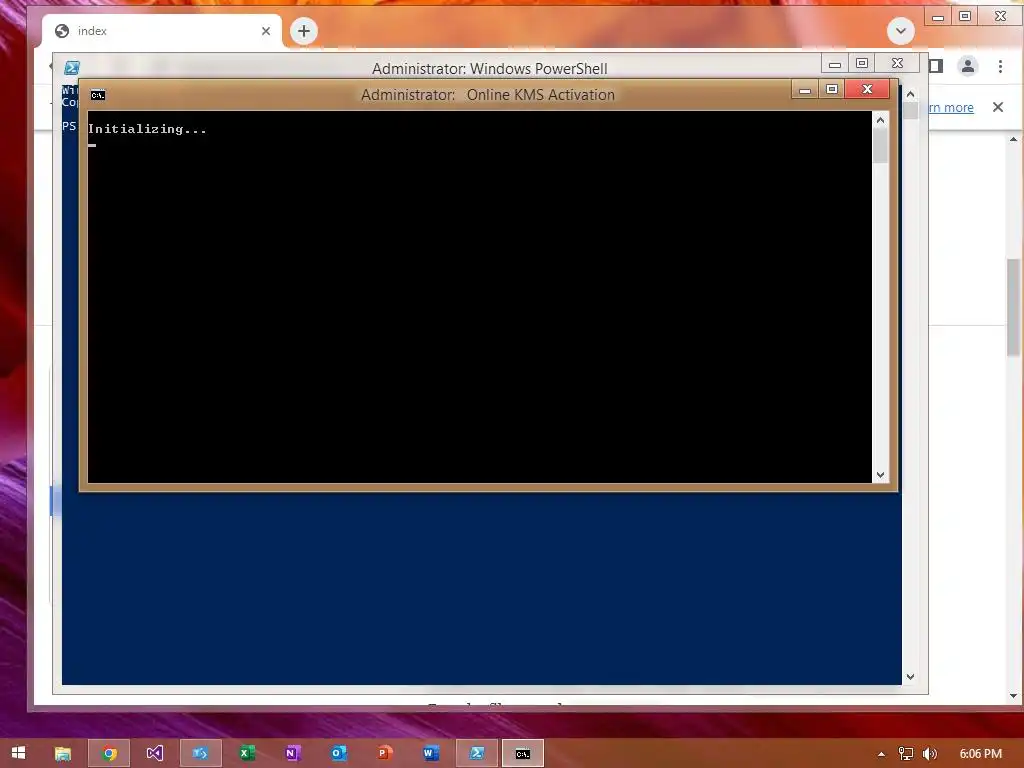Image resolution: width=1024 pixels, height=768 pixels.
Task: Close the Online KMS Activation window
Action: tap(867, 89)
